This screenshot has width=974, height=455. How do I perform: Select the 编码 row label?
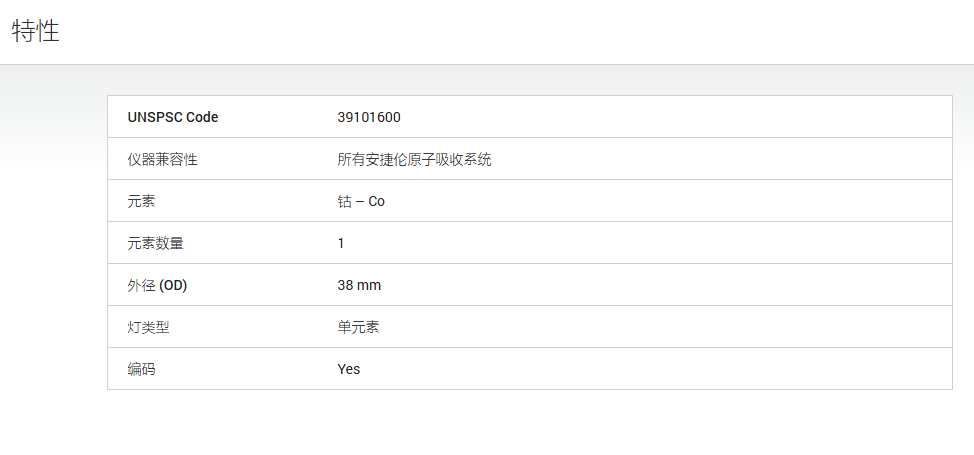(141, 369)
